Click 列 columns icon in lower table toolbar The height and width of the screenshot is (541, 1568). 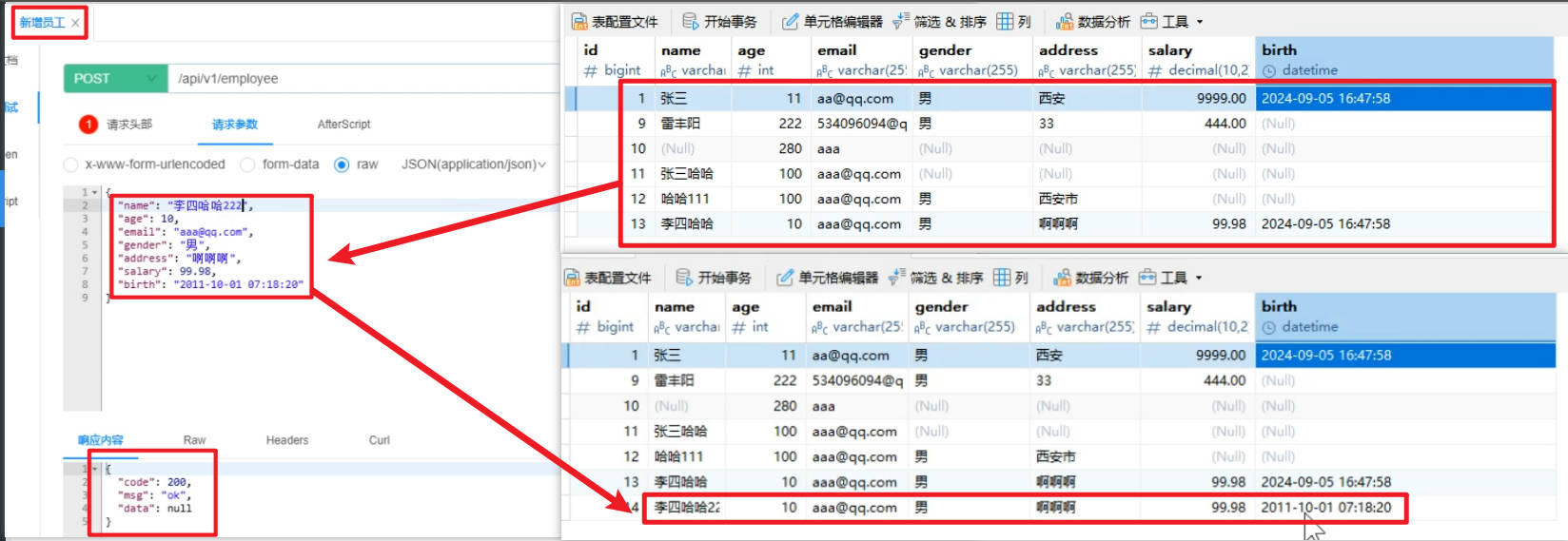click(1002, 278)
